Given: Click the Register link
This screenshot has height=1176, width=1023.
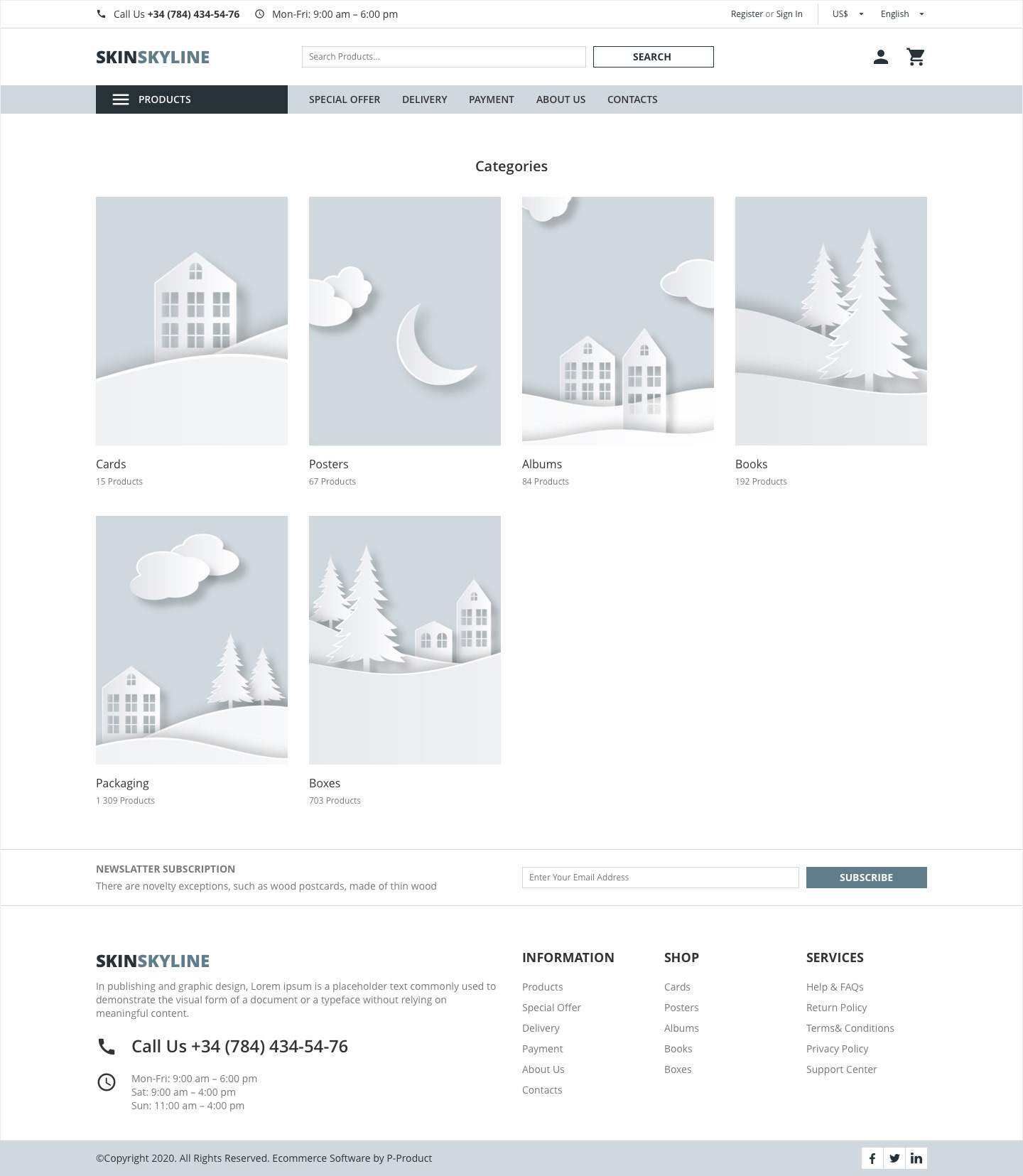Looking at the screenshot, I should pyautogui.click(x=747, y=14).
